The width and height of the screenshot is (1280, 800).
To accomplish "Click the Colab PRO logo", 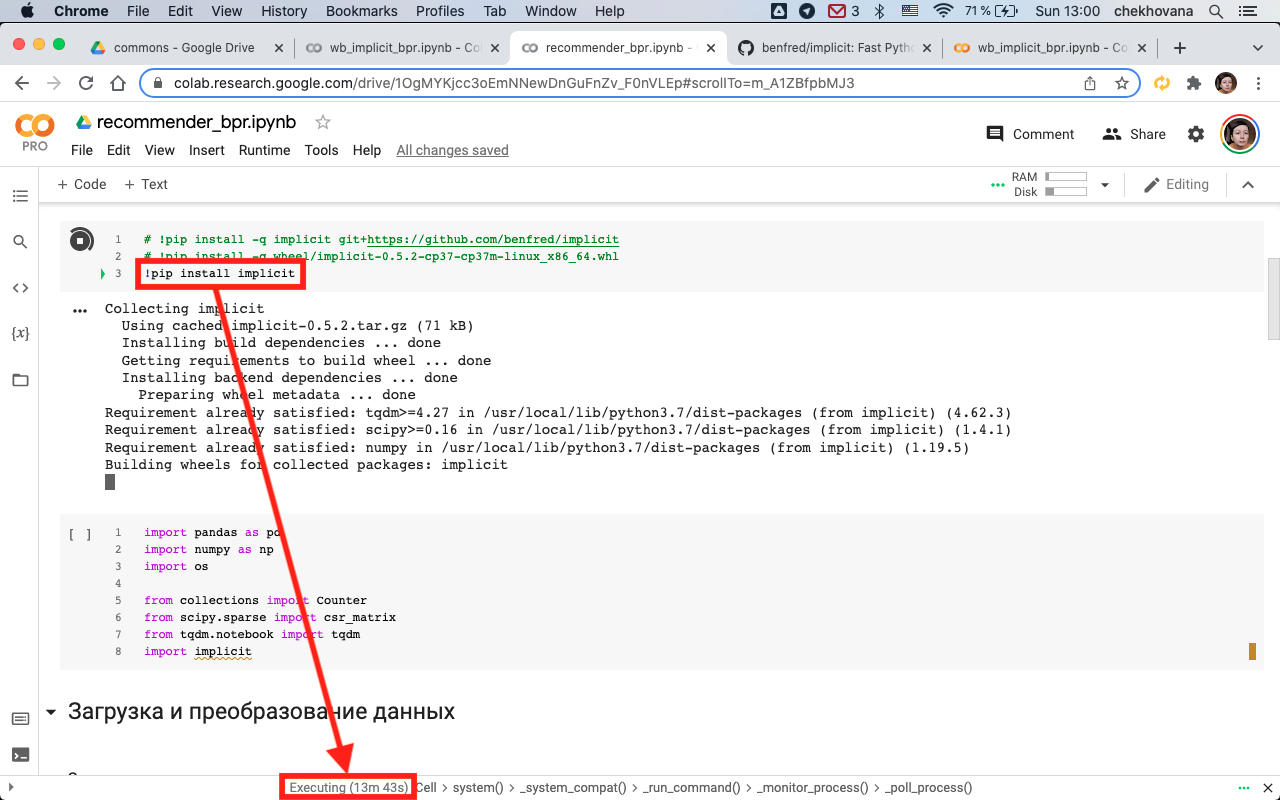I will click(35, 132).
